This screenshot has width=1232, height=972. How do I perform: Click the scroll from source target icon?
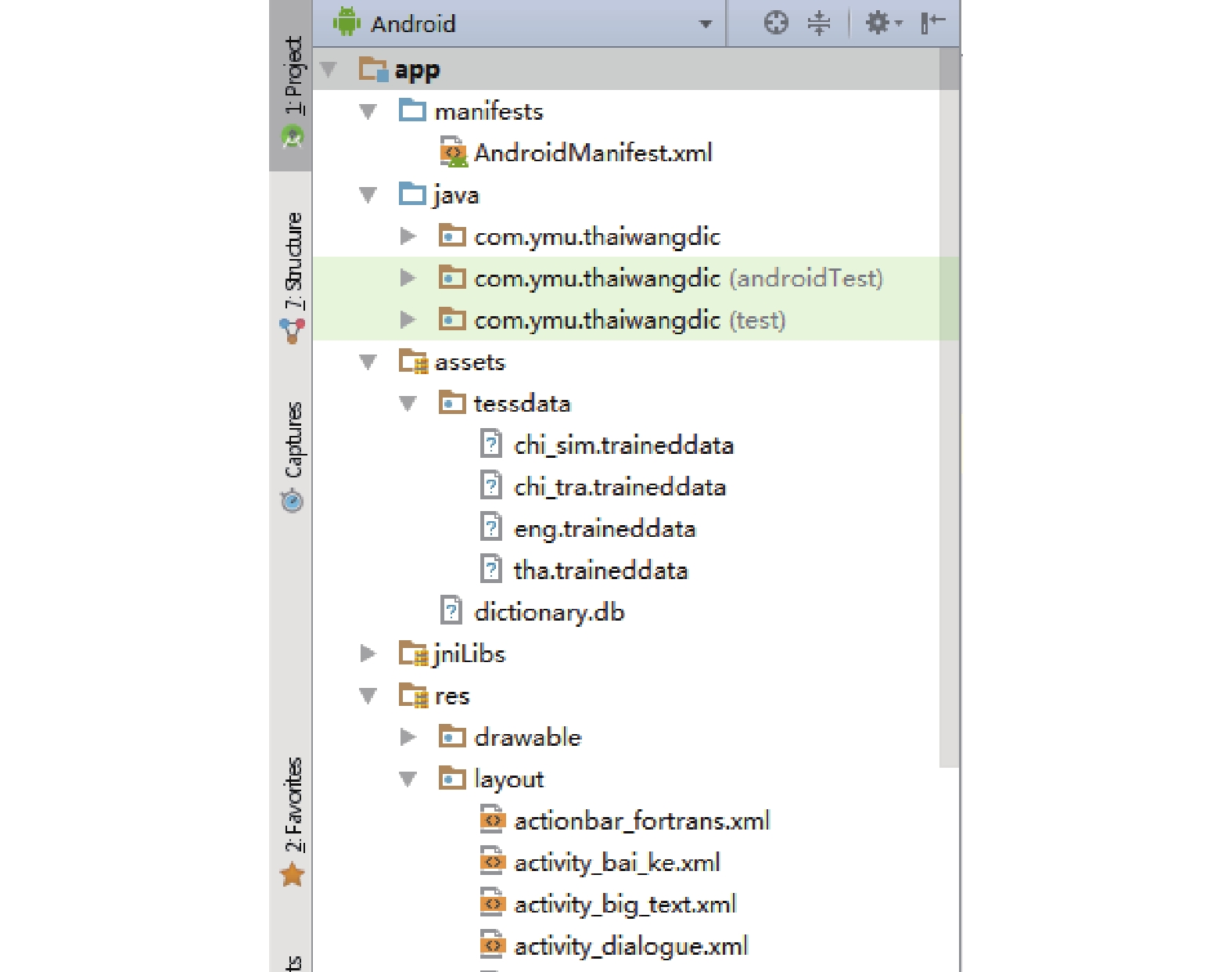[775, 23]
